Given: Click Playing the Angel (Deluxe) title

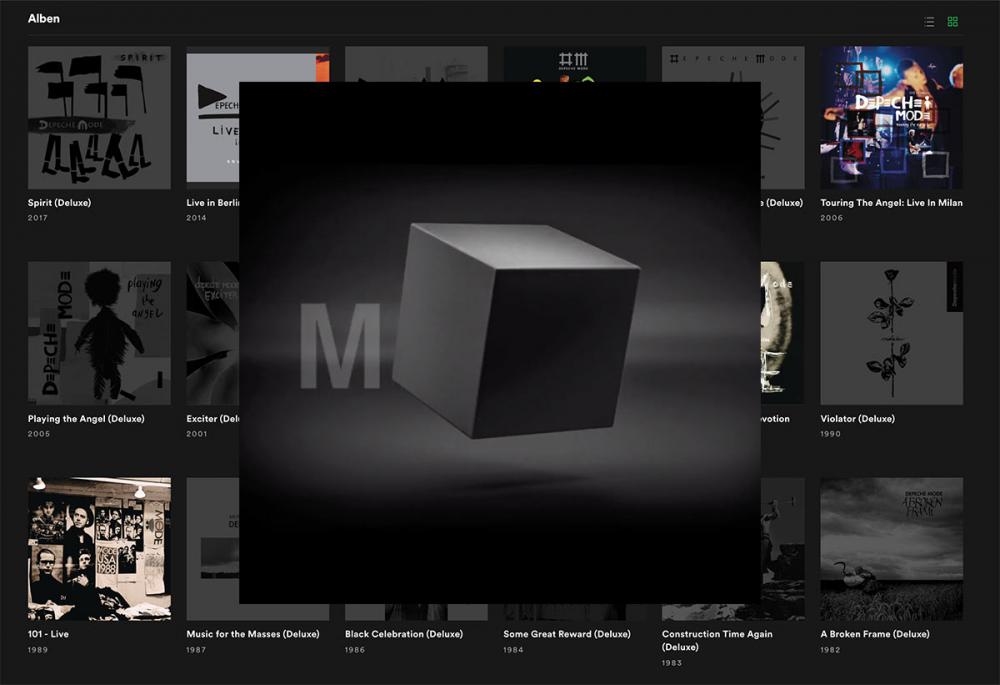Looking at the screenshot, I should [x=86, y=419].
